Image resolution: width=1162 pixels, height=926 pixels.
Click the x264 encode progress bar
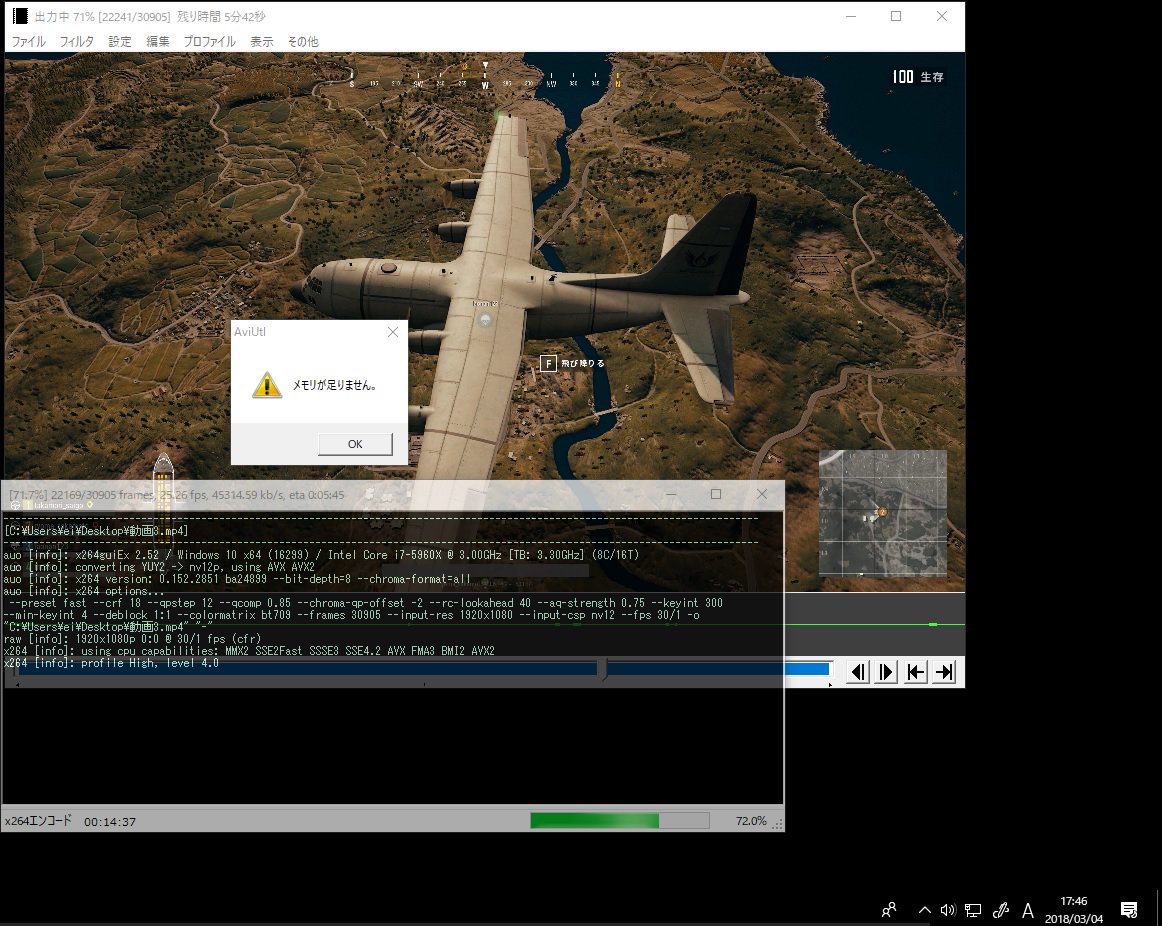pos(620,820)
